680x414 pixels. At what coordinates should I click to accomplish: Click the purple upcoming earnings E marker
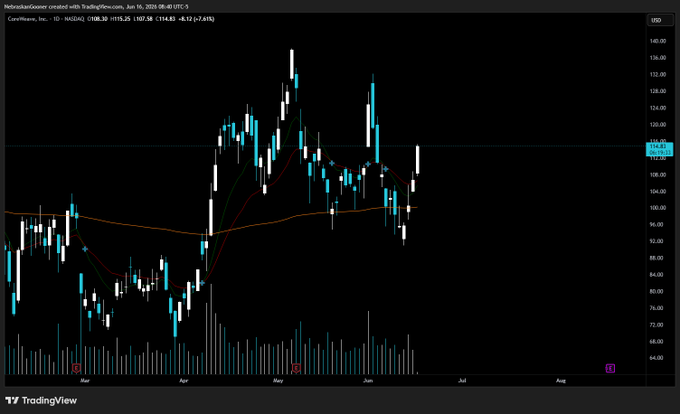(x=610, y=368)
